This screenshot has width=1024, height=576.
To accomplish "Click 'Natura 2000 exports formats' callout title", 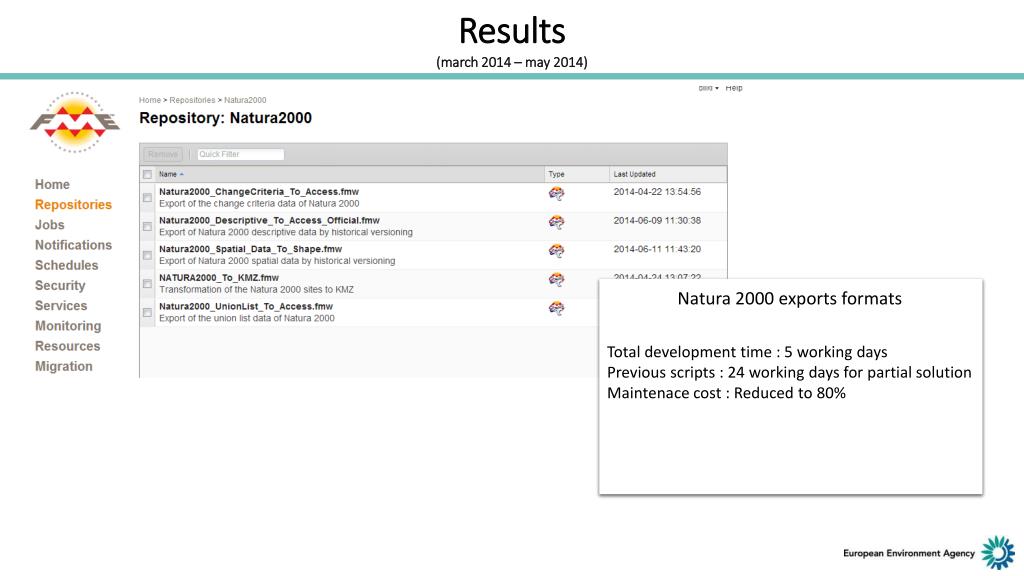I will click(x=789, y=298).
